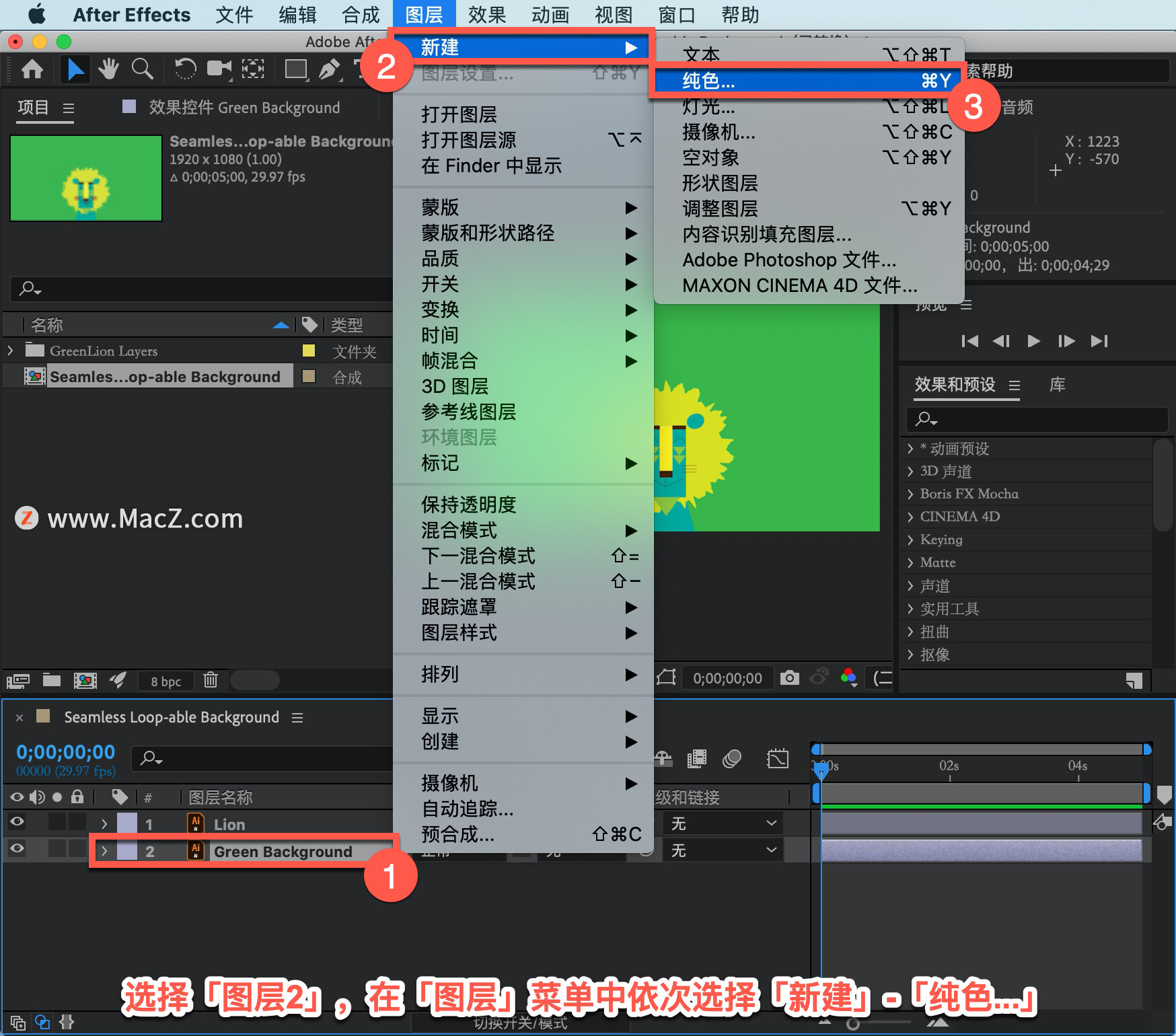The height and width of the screenshot is (1036, 1176).
Task: Open the parent dropdown for the Lion layer
Action: pos(724,823)
